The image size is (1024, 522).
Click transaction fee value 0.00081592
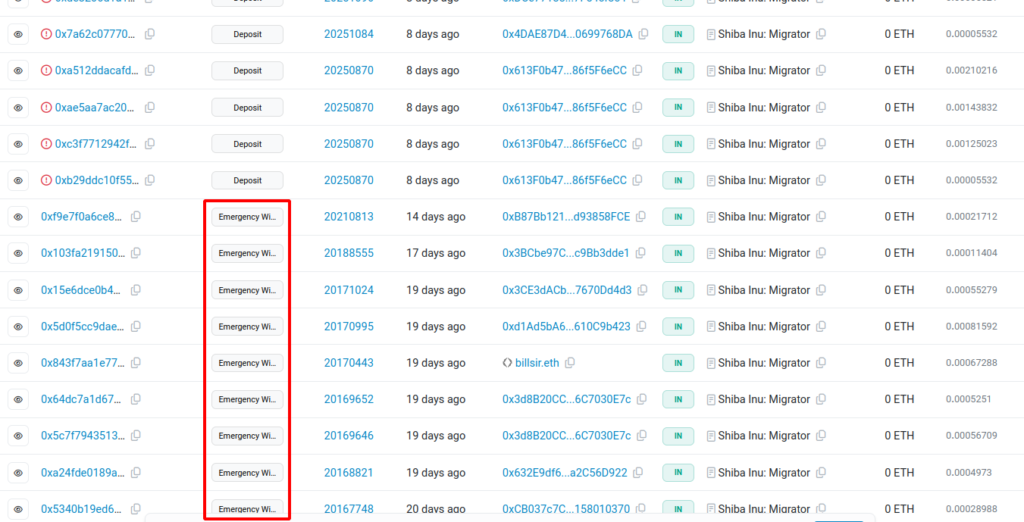pos(971,326)
